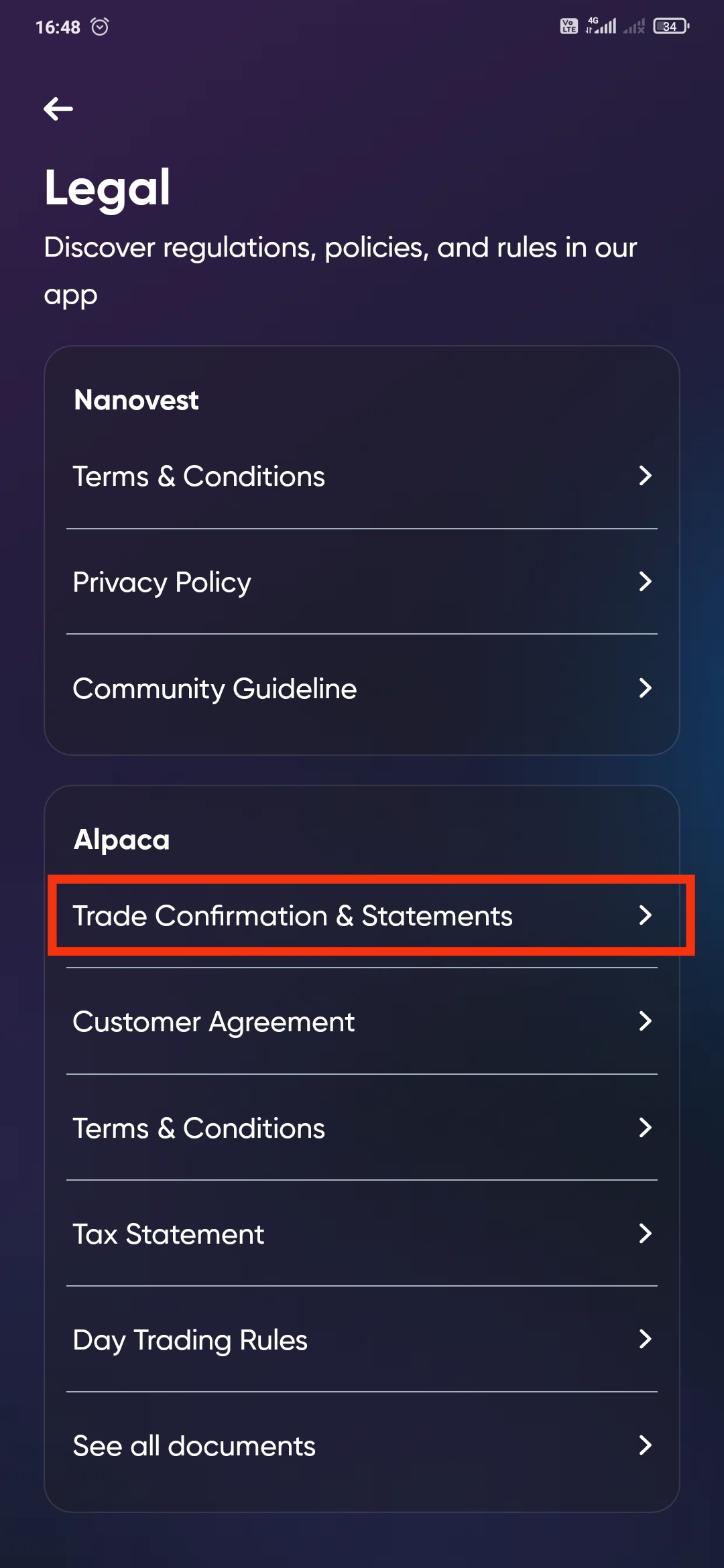Open Nanovest Terms & Conditions chevron
This screenshot has height=1568, width=724.
(645, 476)
